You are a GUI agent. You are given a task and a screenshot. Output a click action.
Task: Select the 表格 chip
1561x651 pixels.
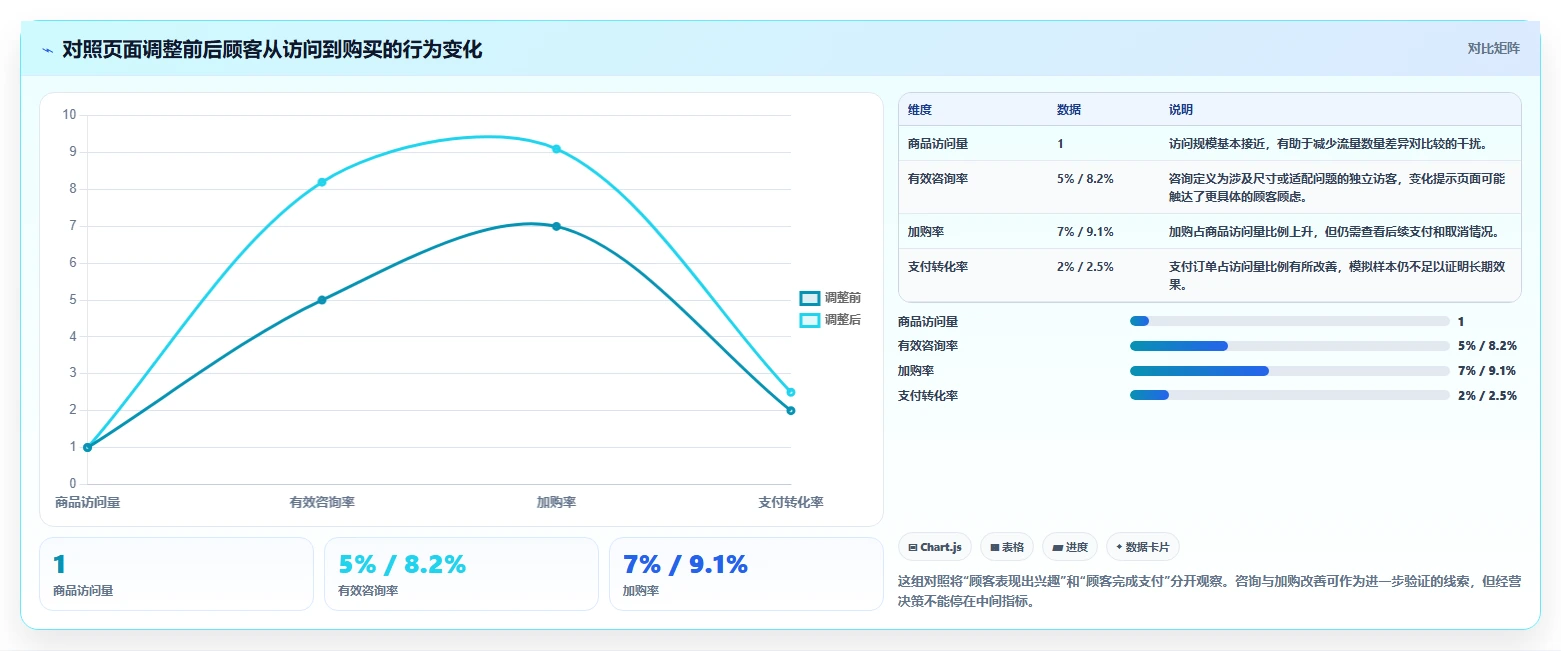click(1007, 547)
